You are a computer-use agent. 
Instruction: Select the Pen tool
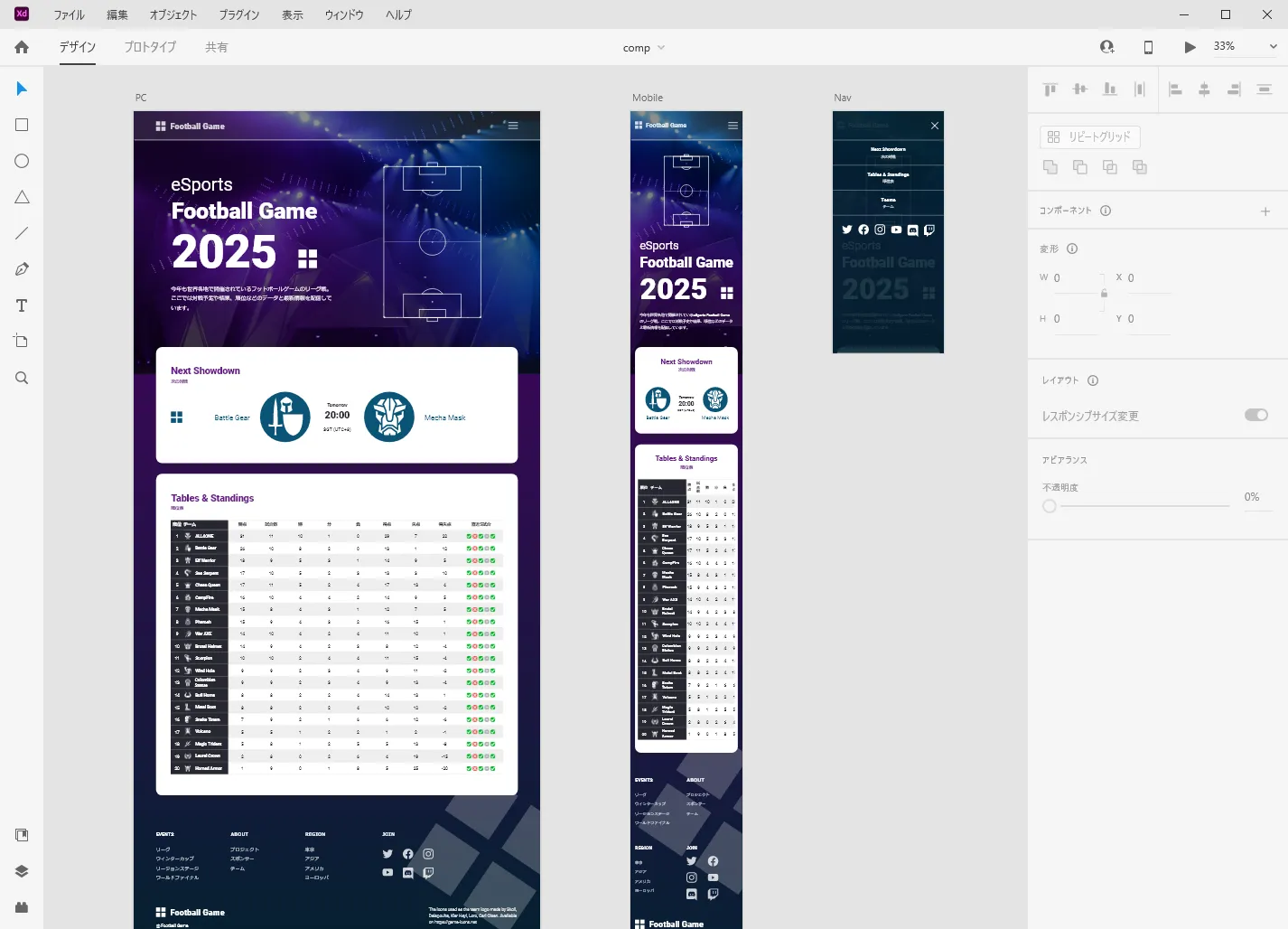click(x=22, y=269)
